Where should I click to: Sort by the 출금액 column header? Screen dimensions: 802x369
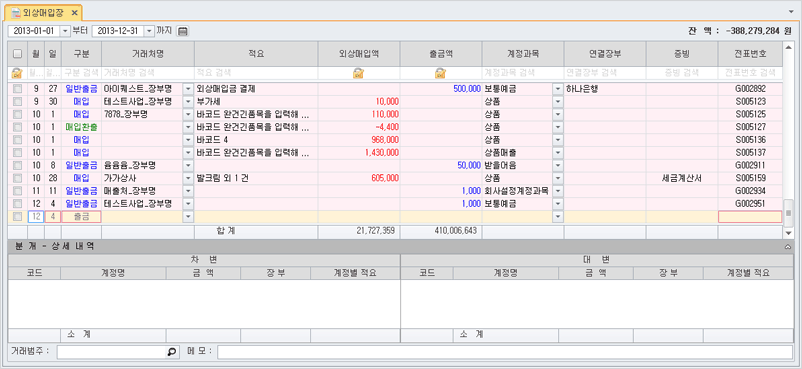441,54
